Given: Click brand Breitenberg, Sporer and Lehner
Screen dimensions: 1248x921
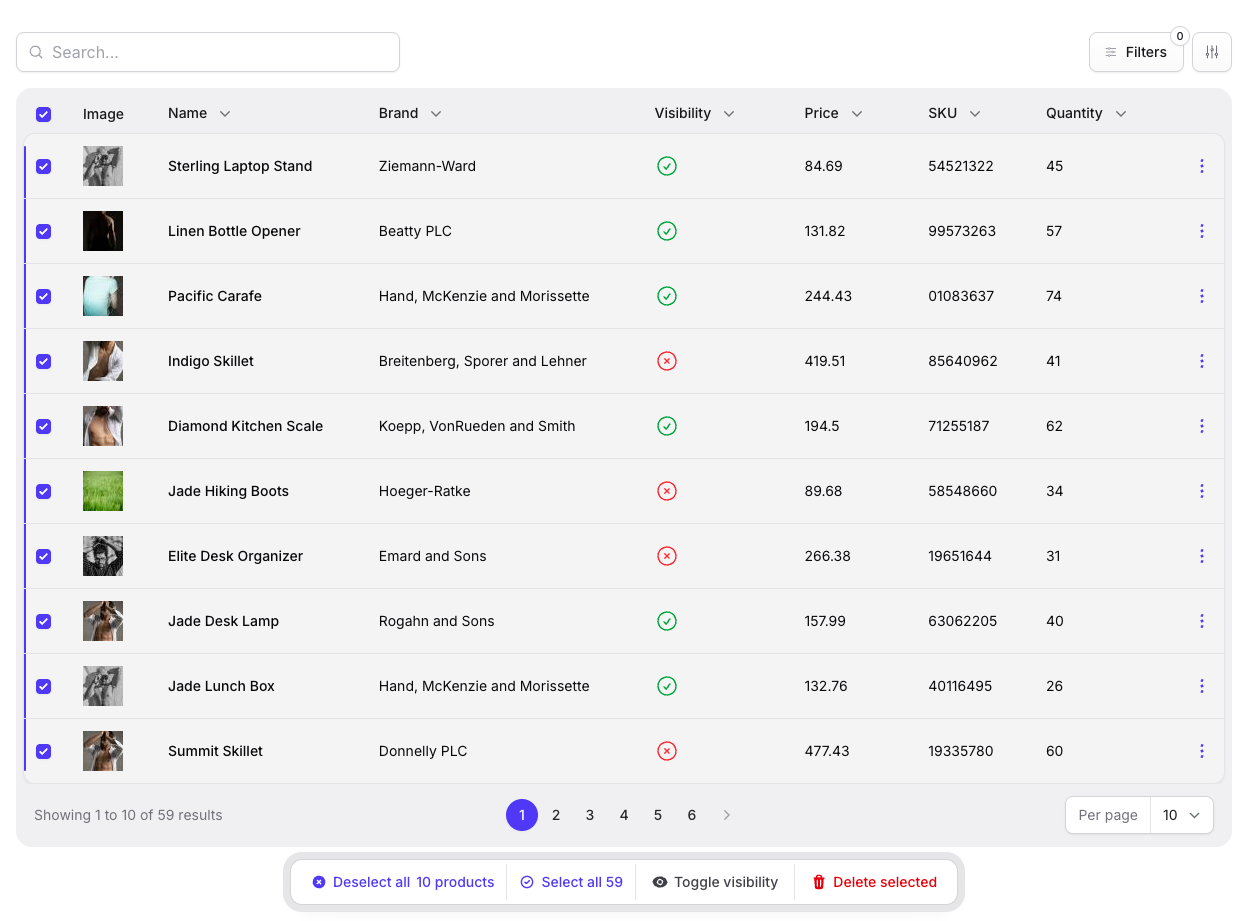Looking at the screenshot, I should click(483, 361).
